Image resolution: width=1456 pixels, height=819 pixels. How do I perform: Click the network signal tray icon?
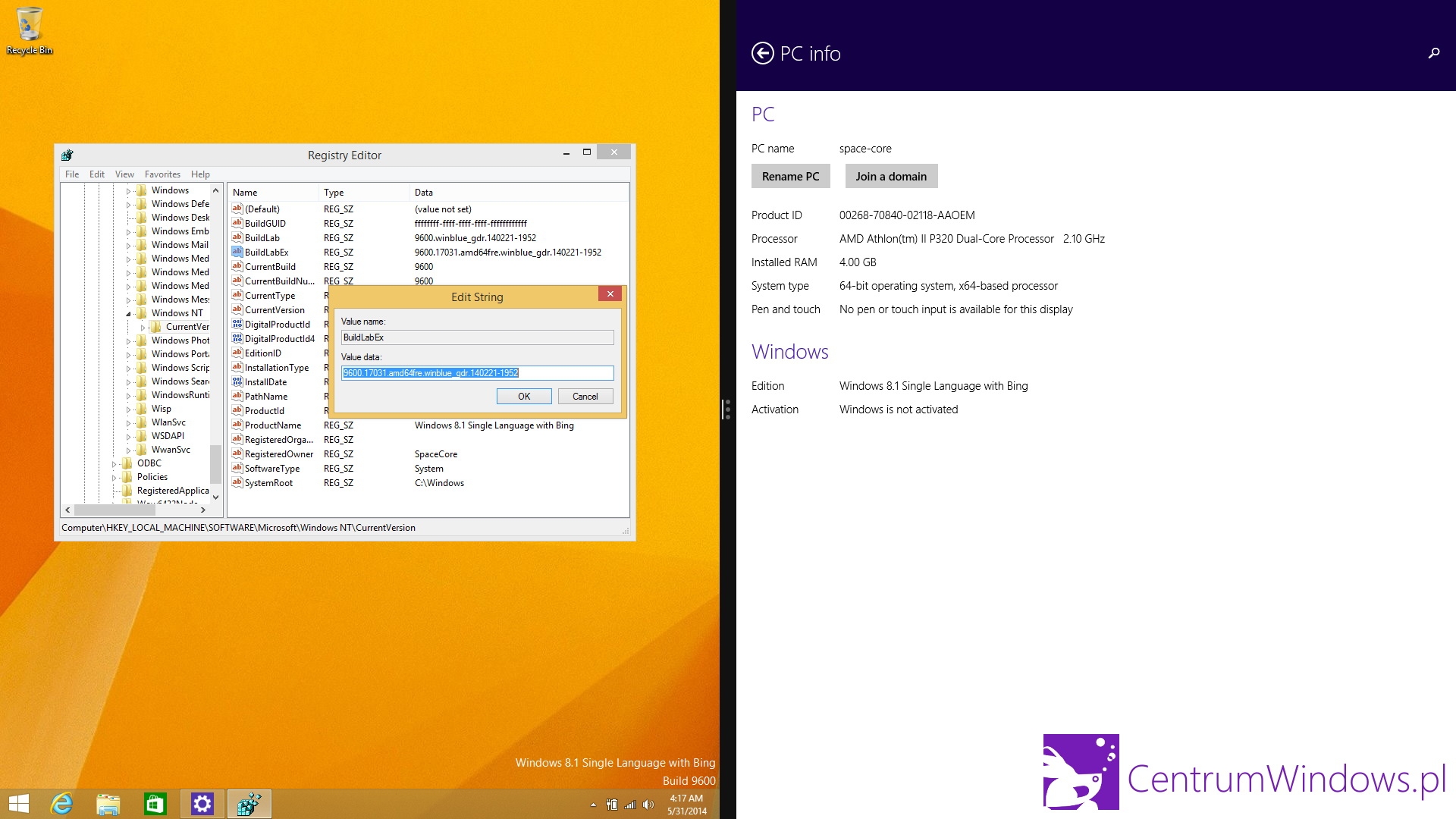pyautogui.click(x=629, y=805)
